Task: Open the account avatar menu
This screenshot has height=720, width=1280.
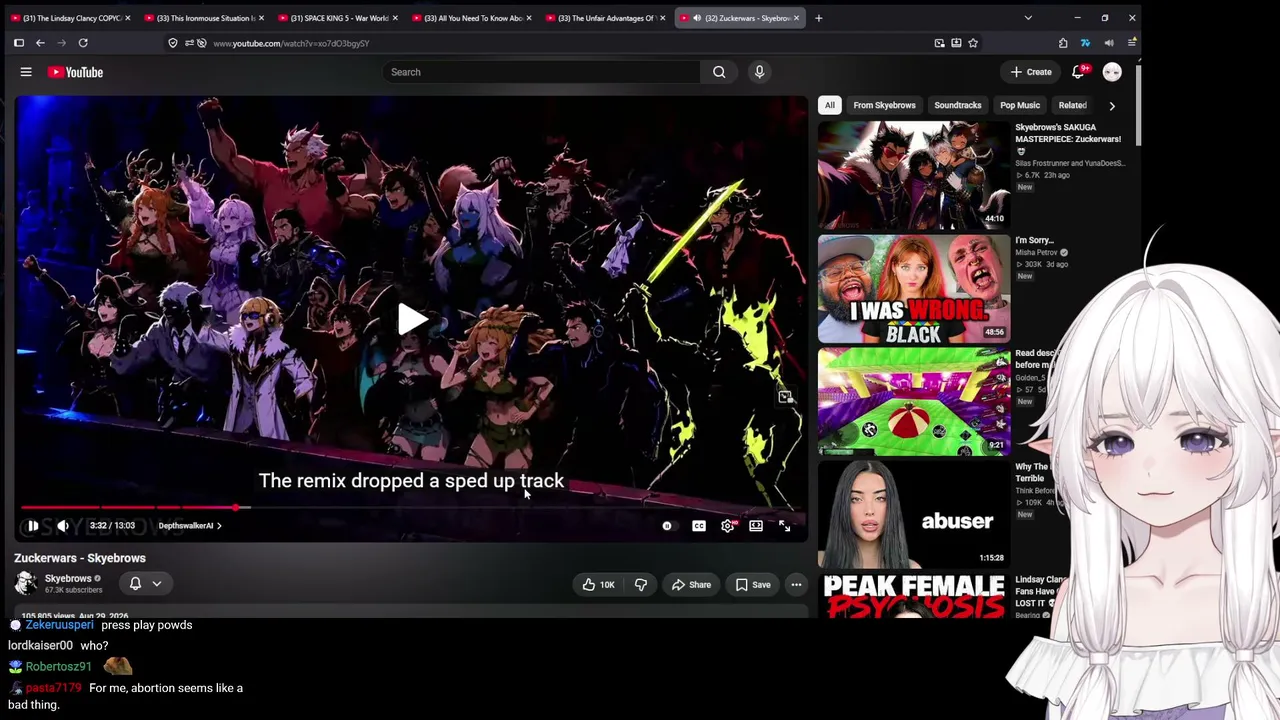Action: [1112, 72]
